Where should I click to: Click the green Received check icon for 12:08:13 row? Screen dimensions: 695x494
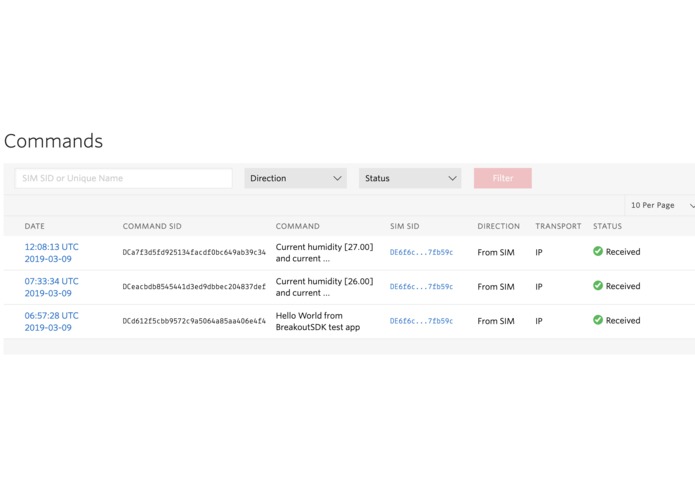[x=598, y=251]
